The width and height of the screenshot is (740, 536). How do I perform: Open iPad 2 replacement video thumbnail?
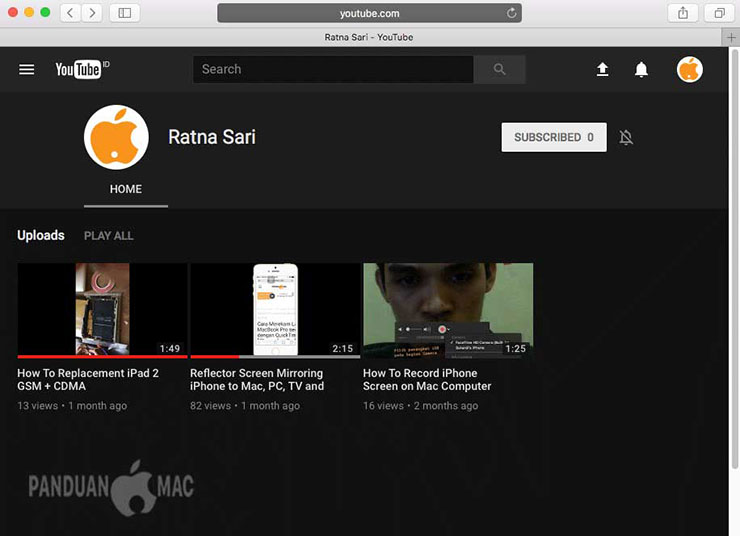pos(102,310)
